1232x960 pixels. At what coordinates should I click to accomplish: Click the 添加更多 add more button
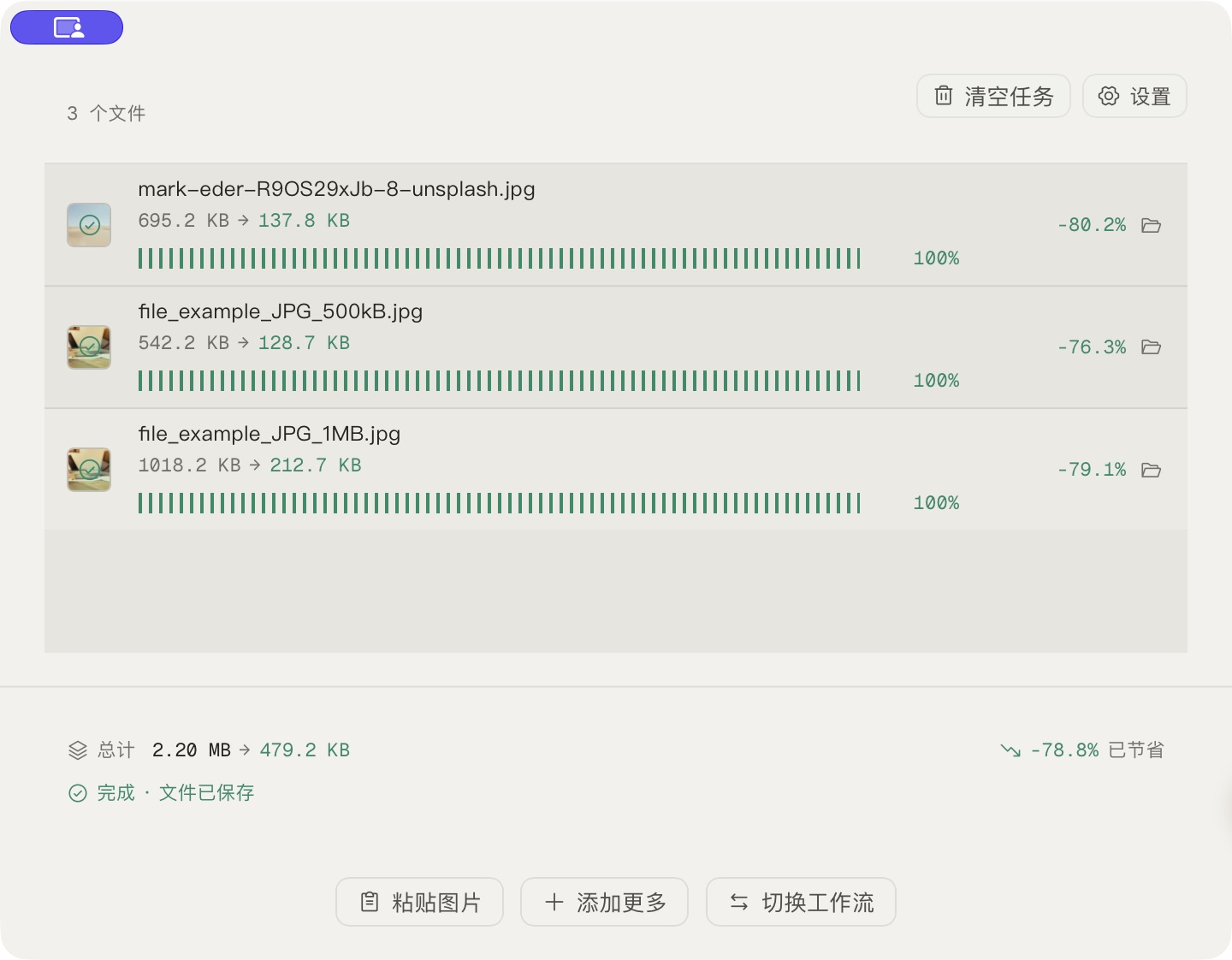tap(604, 902)
